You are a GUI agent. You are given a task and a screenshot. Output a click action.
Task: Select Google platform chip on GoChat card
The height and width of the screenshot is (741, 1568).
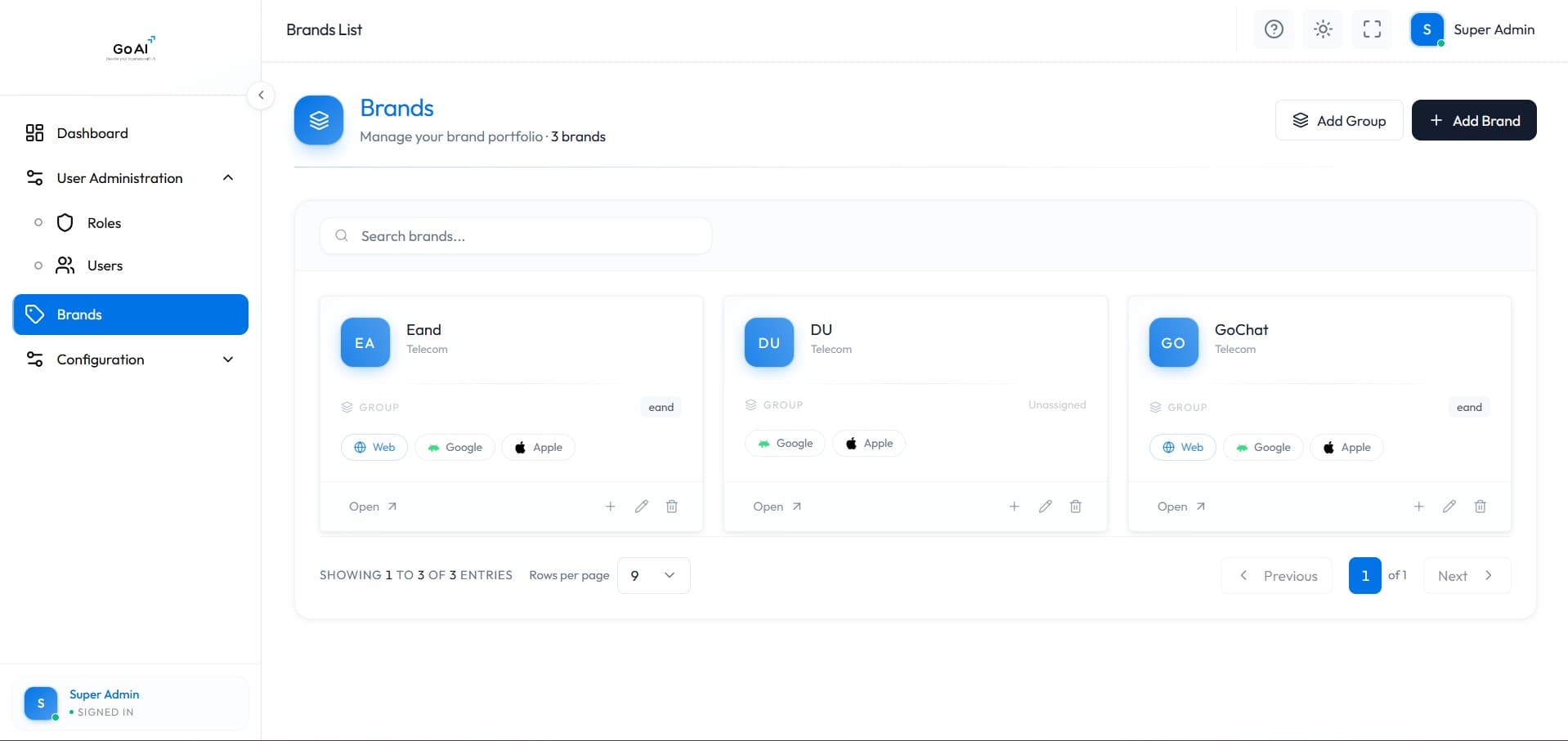[1263, 447]
